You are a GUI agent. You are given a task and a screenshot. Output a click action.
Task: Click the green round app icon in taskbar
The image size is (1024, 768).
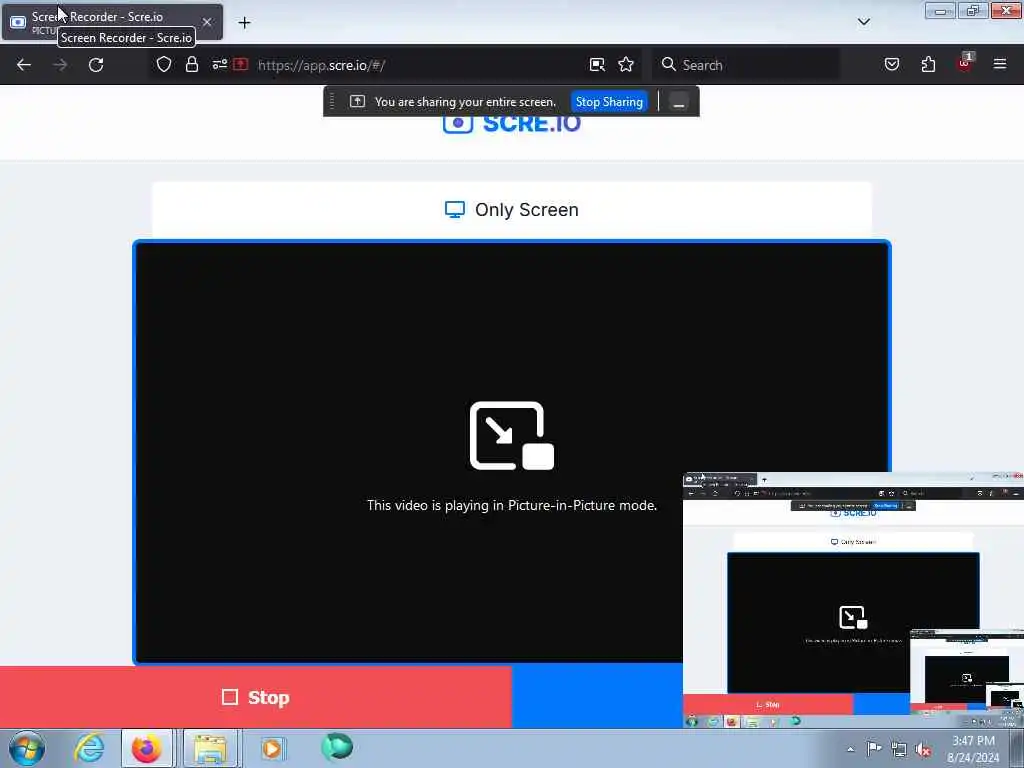tap(337, 747)
